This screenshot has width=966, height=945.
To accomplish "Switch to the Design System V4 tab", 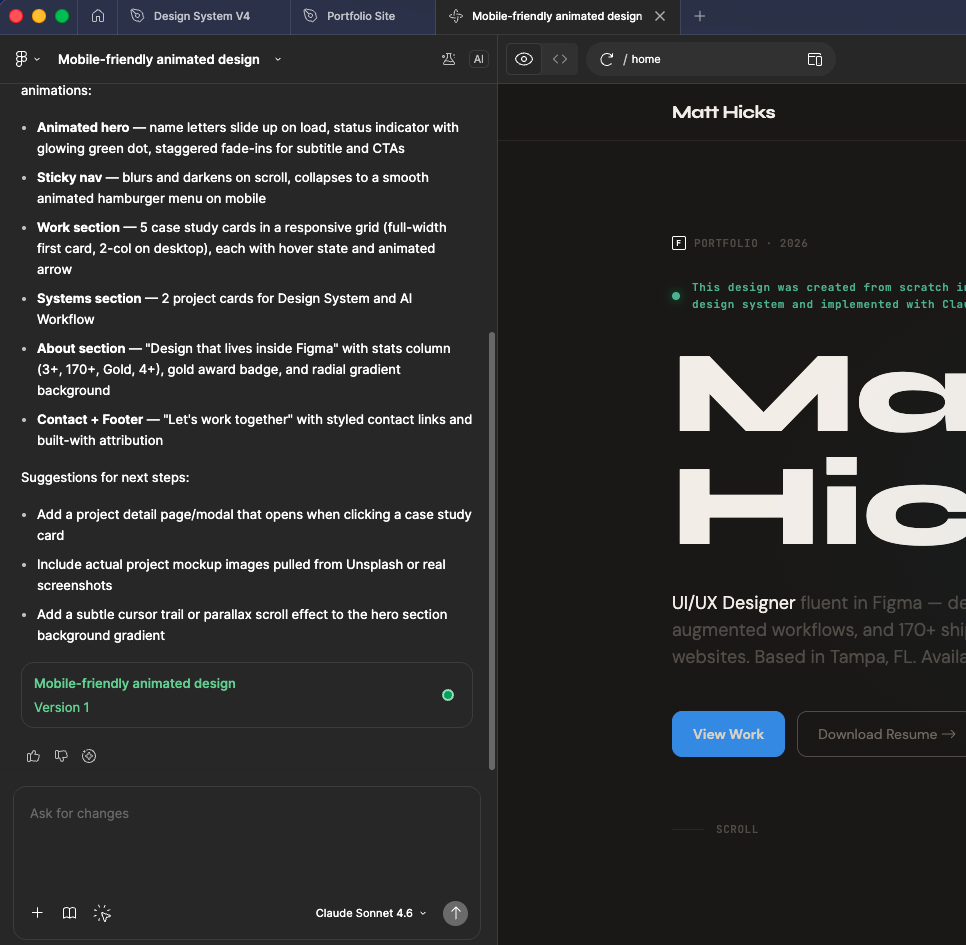I will [x=203, y=17].
